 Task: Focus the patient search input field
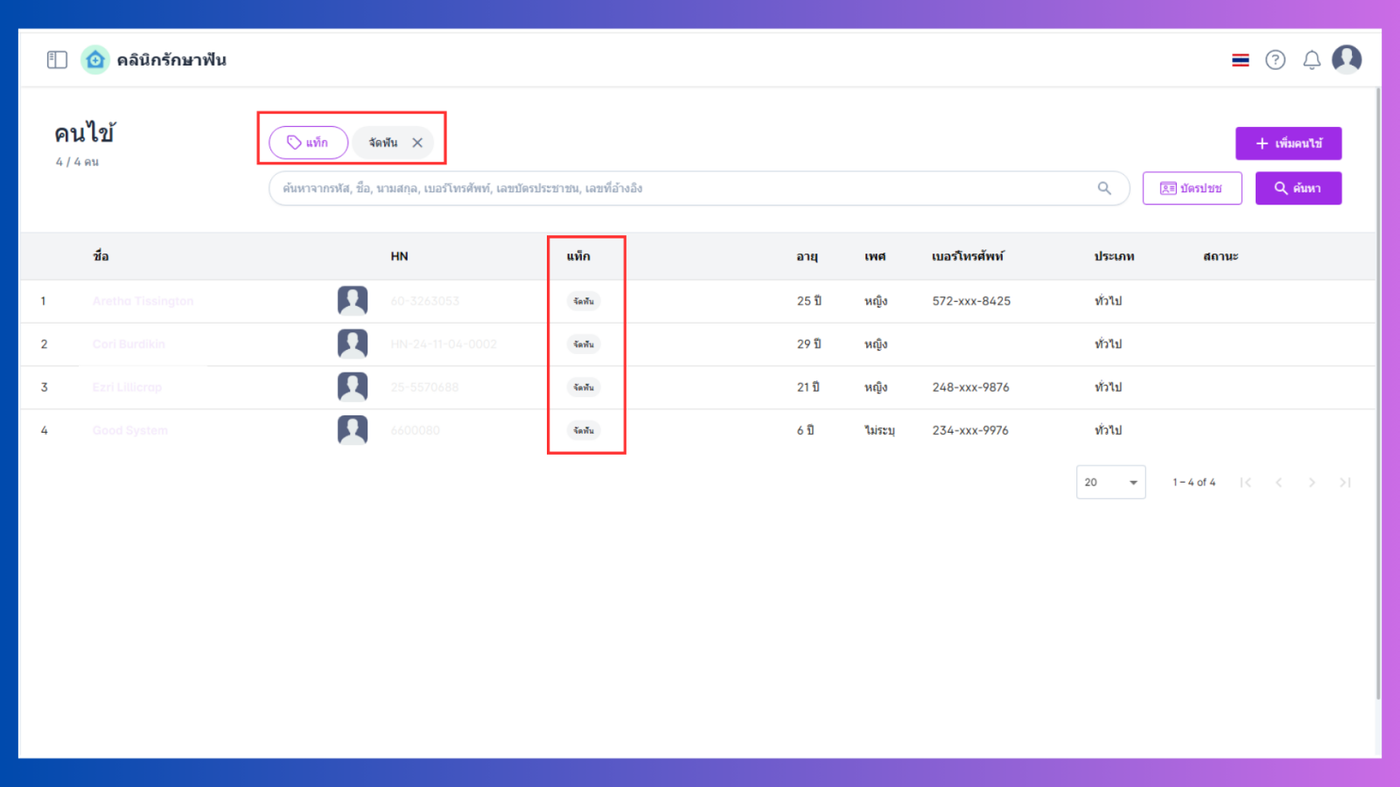coord(699,188)
